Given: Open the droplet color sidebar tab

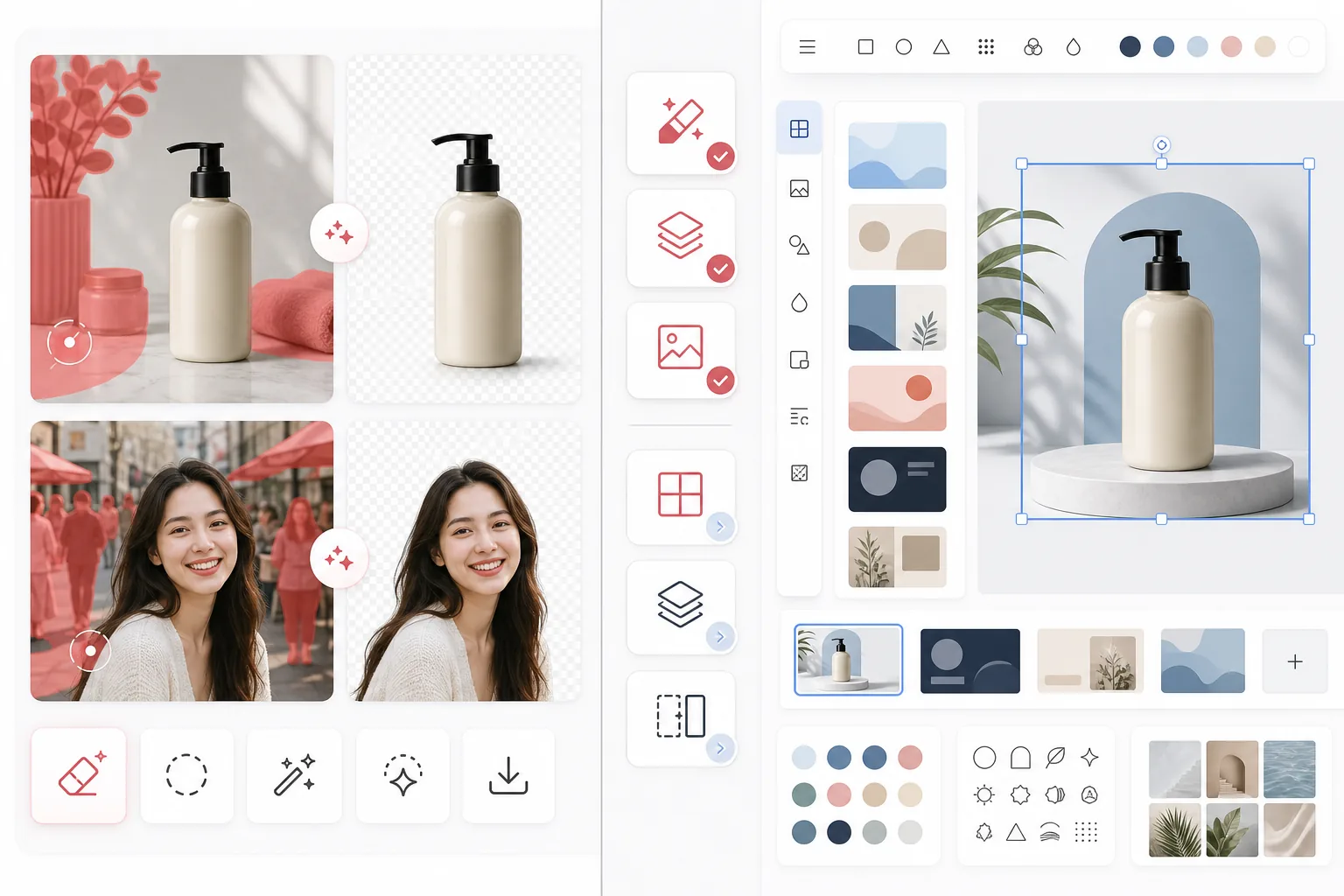Looking at the screenshot, I should [x=799, y=303].
